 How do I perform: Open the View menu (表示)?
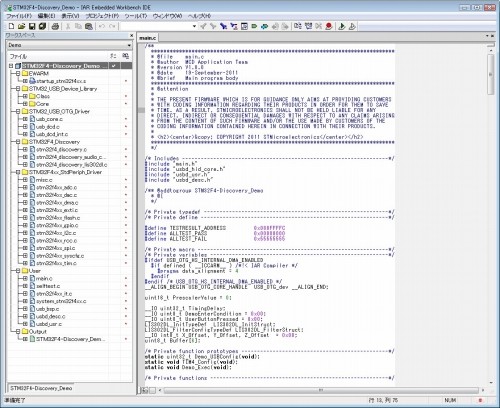70,16
